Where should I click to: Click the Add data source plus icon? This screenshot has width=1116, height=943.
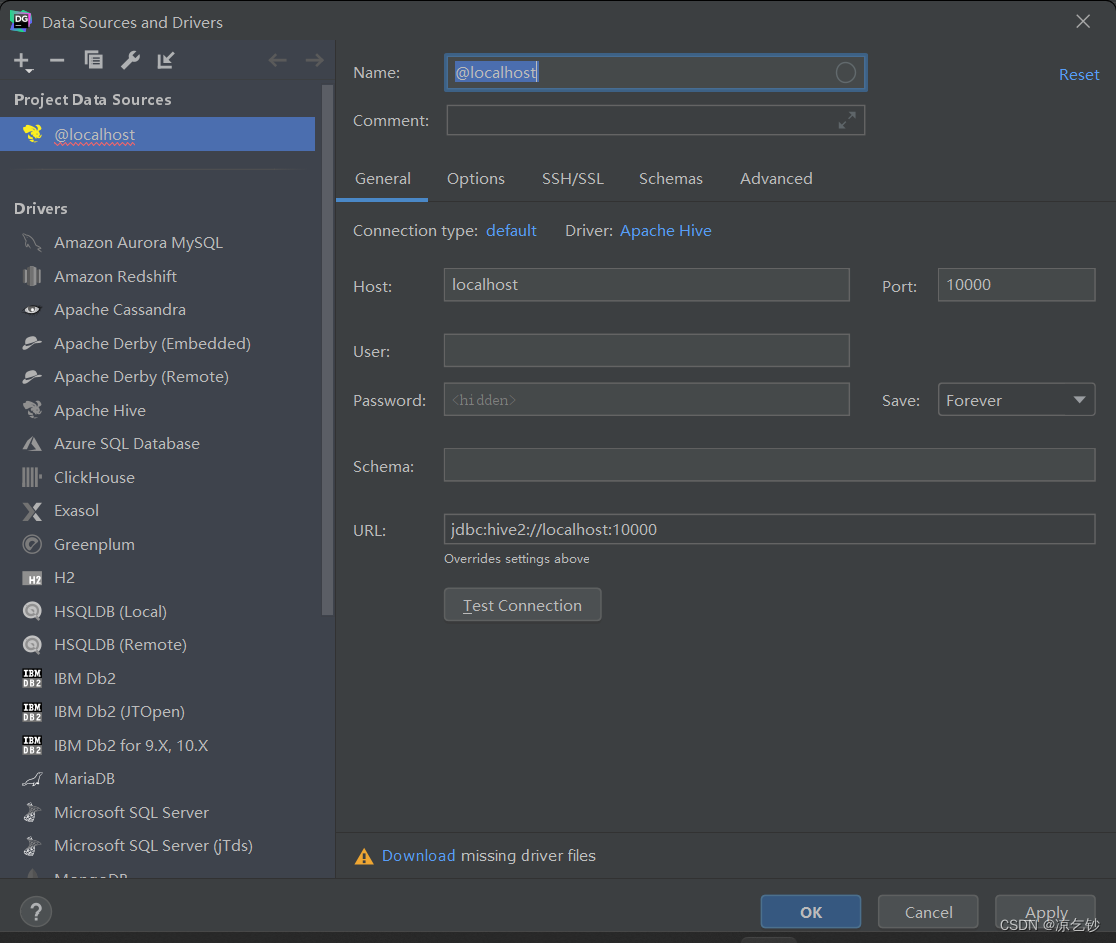tap(23, 62)
